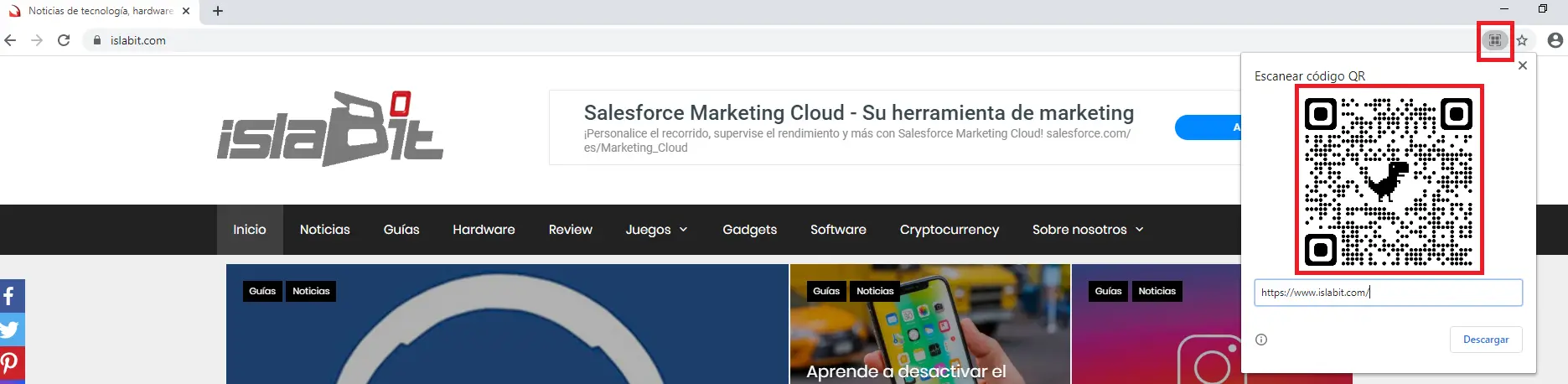
Task: Open the 'Aprende a desactivar el' article
Action: click(x=906, y=371)
